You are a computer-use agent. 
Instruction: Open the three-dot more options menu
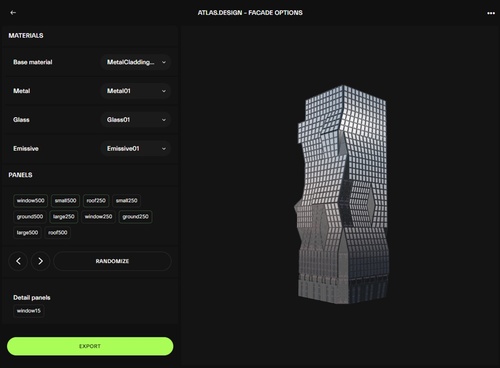(x=491, y=13)
